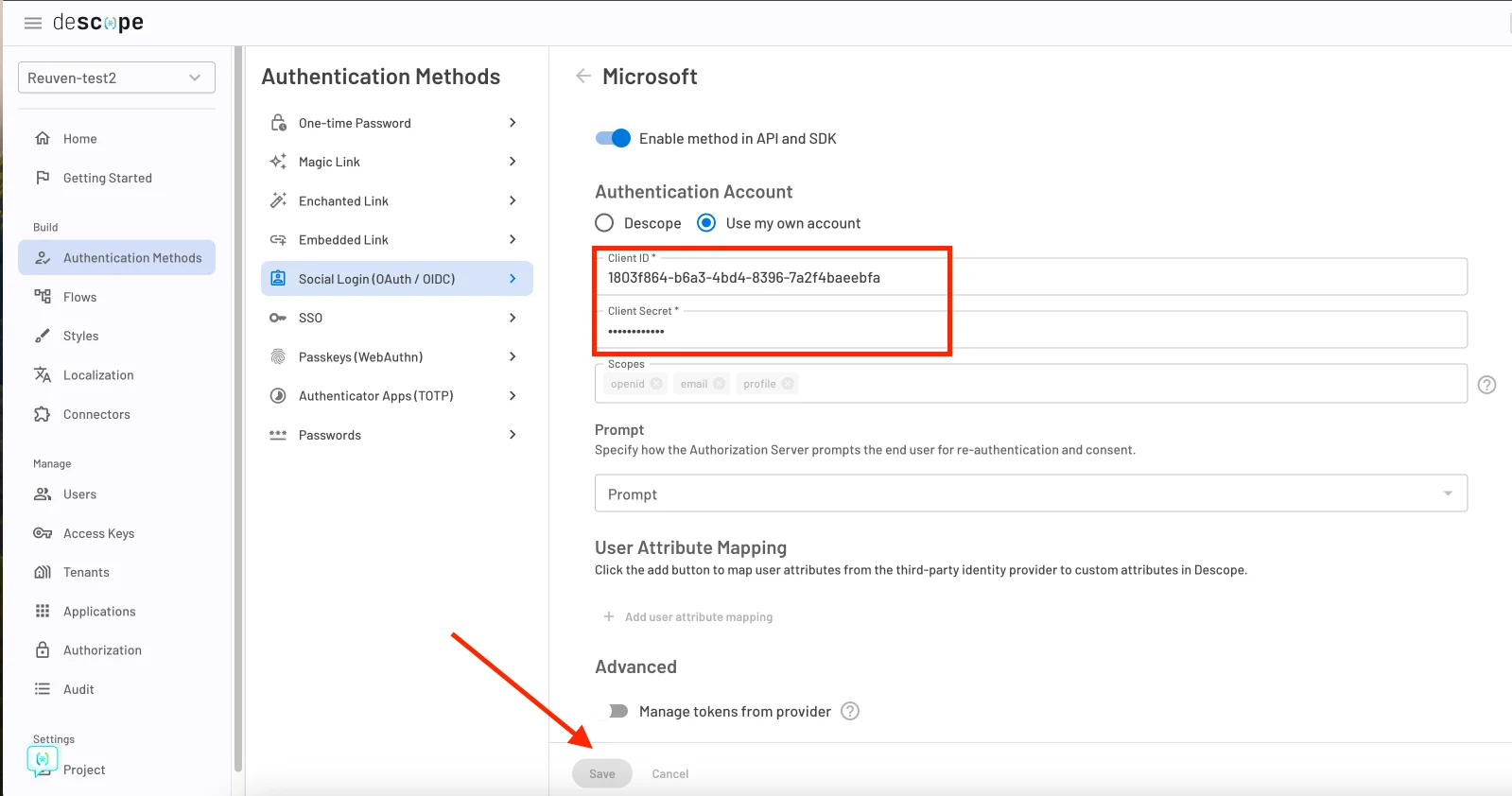Remove the email scope chip
1512x796 pixels.
720,384
